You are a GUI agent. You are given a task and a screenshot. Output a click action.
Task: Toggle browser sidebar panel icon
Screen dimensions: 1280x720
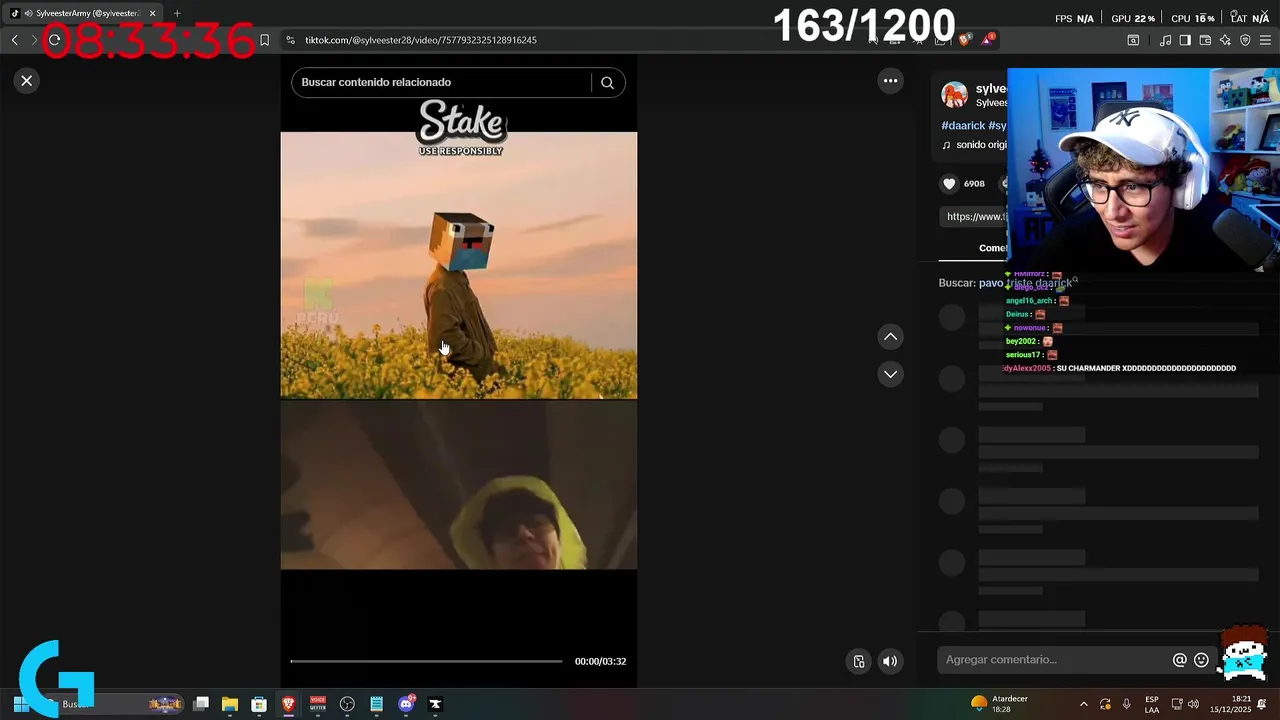coord(1185,40)
